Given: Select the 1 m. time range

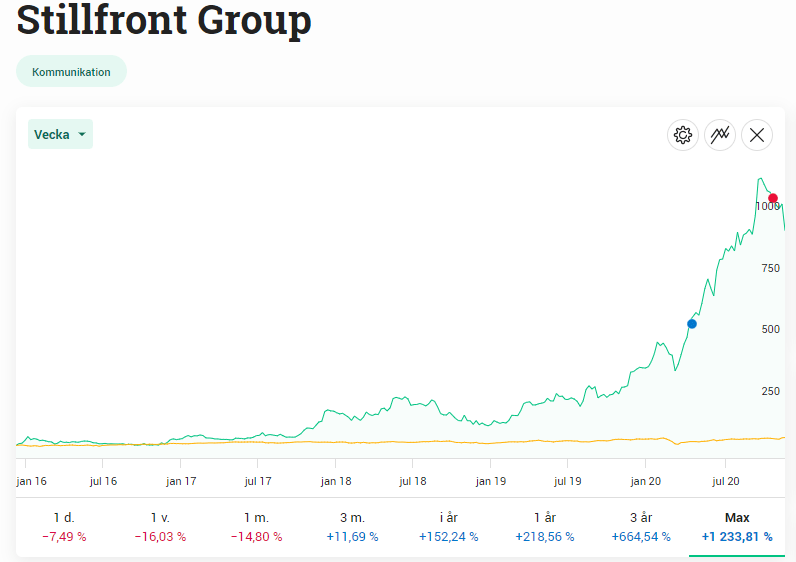Looking at the screenshot, I should coord(257,527).
